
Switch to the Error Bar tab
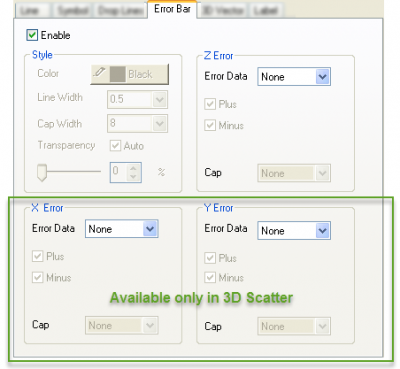pos(172,9)
